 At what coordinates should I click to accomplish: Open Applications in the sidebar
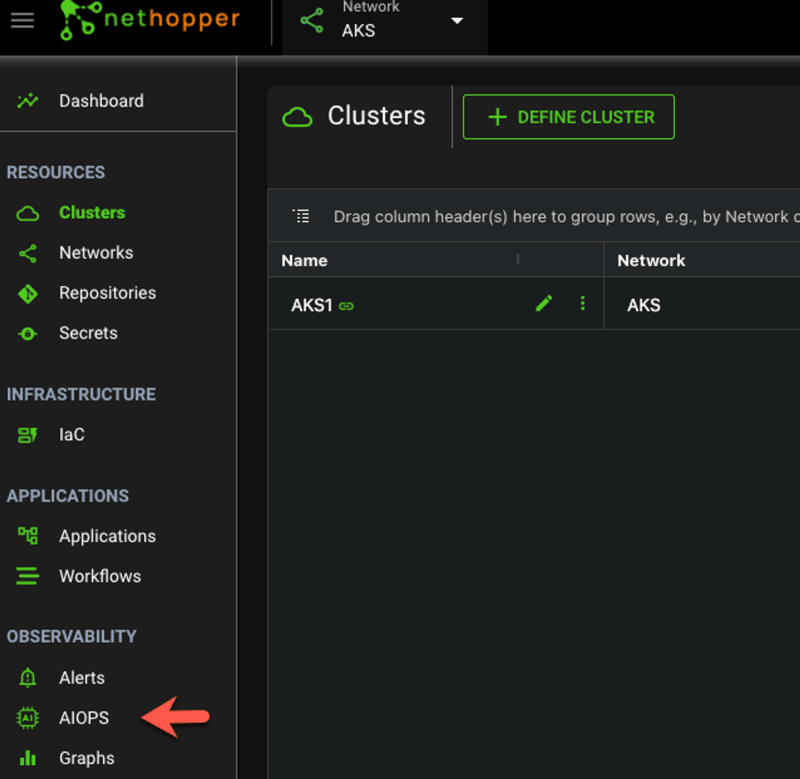click(108, 536)
